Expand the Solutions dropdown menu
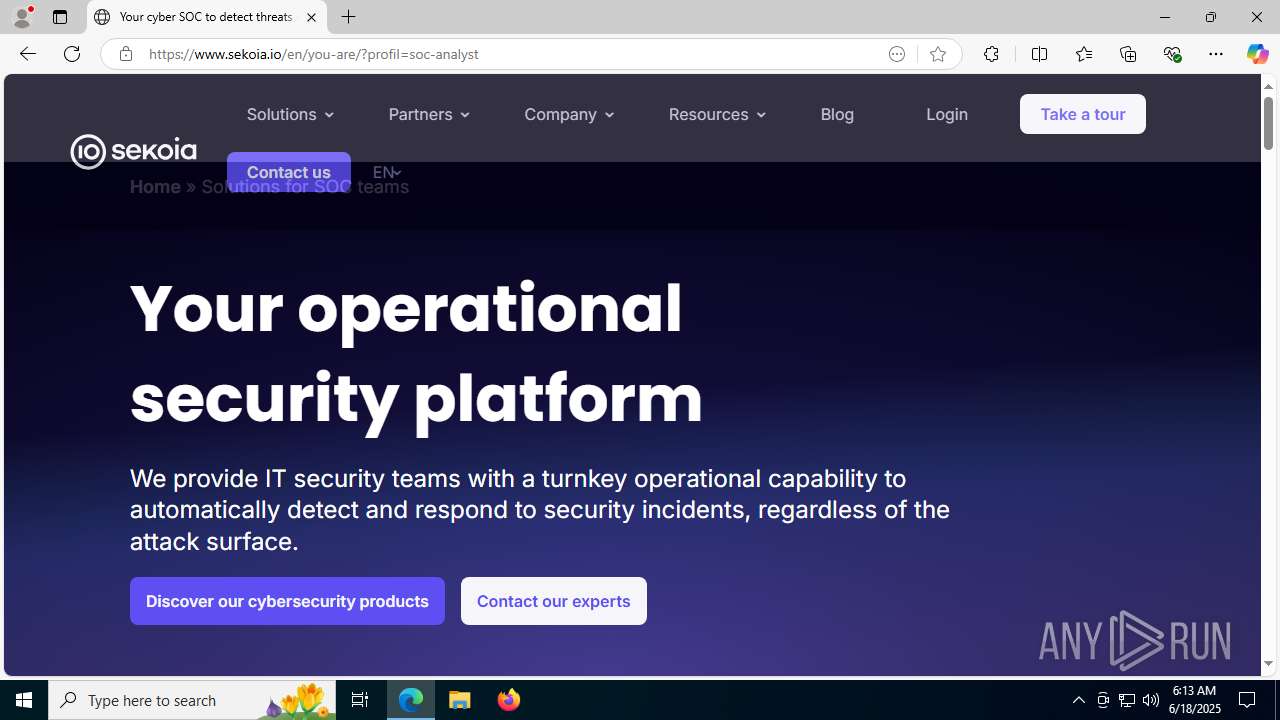The width and height of the screenshot is (1280, 720). pyautogui.click(x=290, y=114)
